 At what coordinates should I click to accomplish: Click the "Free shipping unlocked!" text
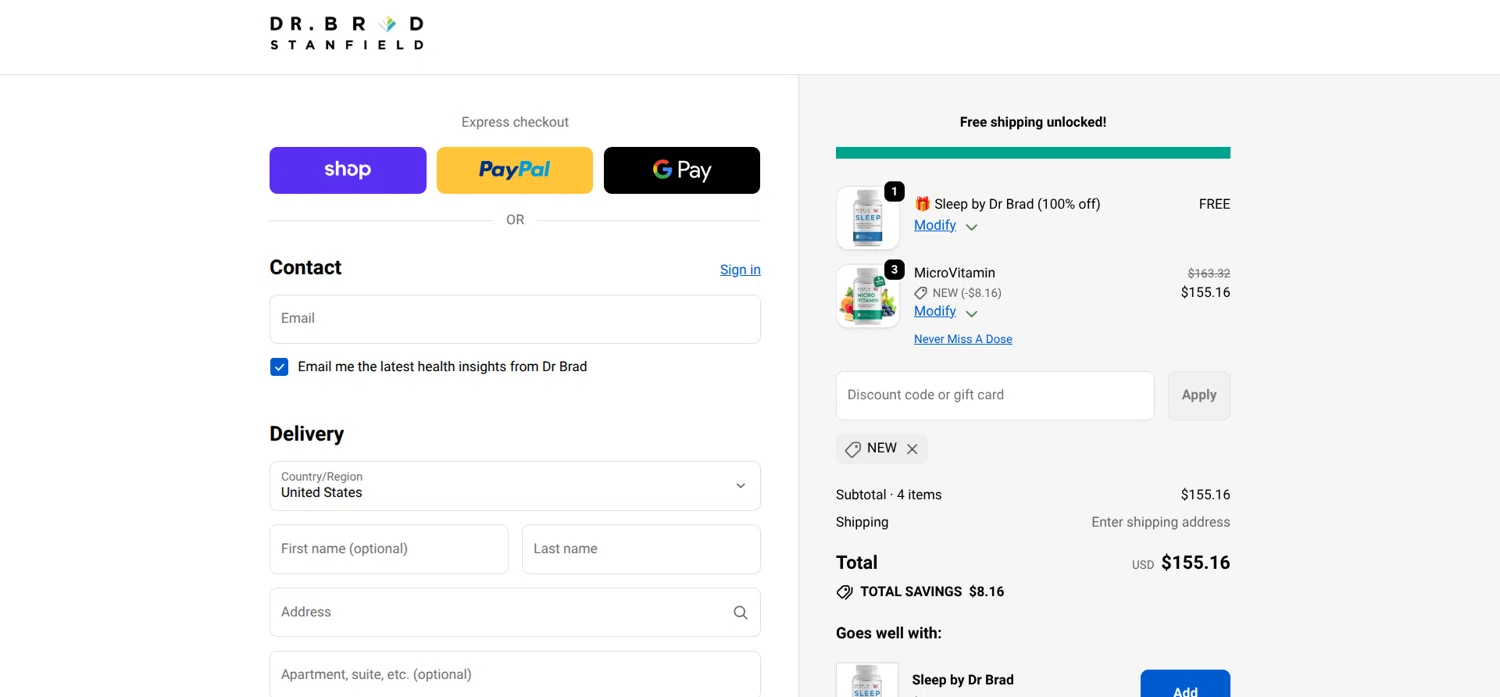[1033, 122]
